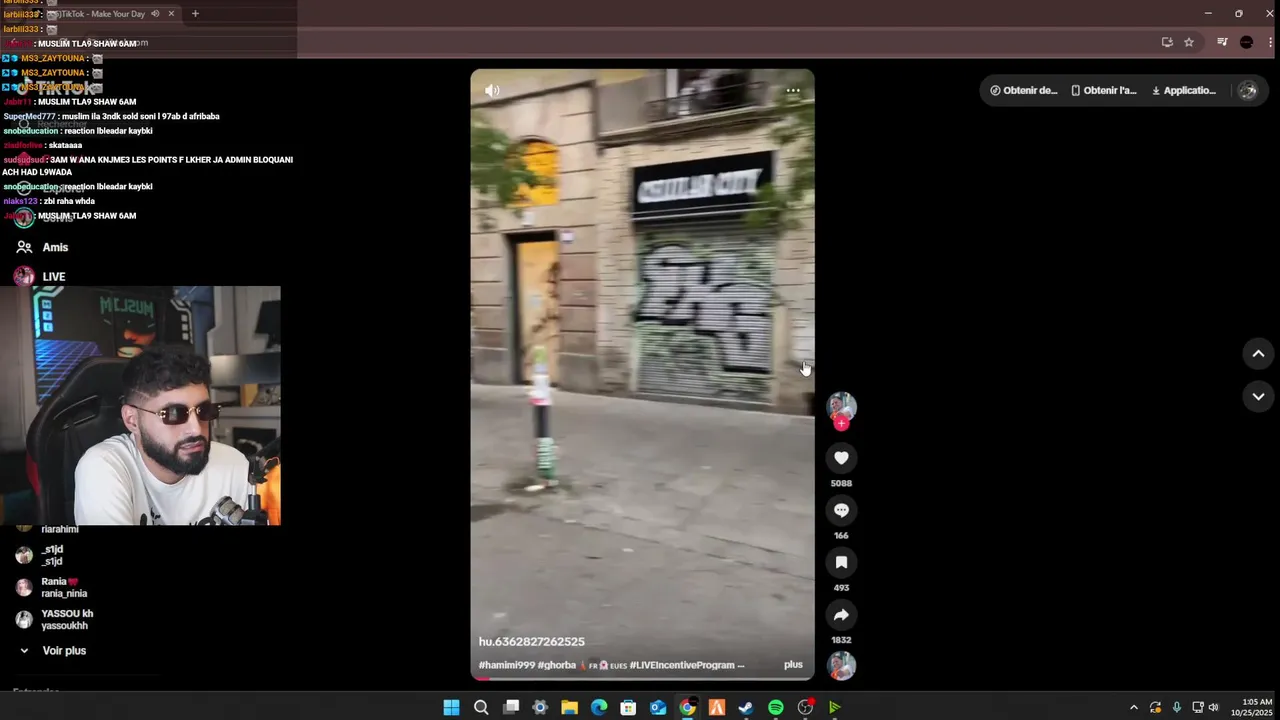Viewport: 1280px width, 720px height.
Task: Open File Explorer from the taskbar
Action: coord(569,708)
